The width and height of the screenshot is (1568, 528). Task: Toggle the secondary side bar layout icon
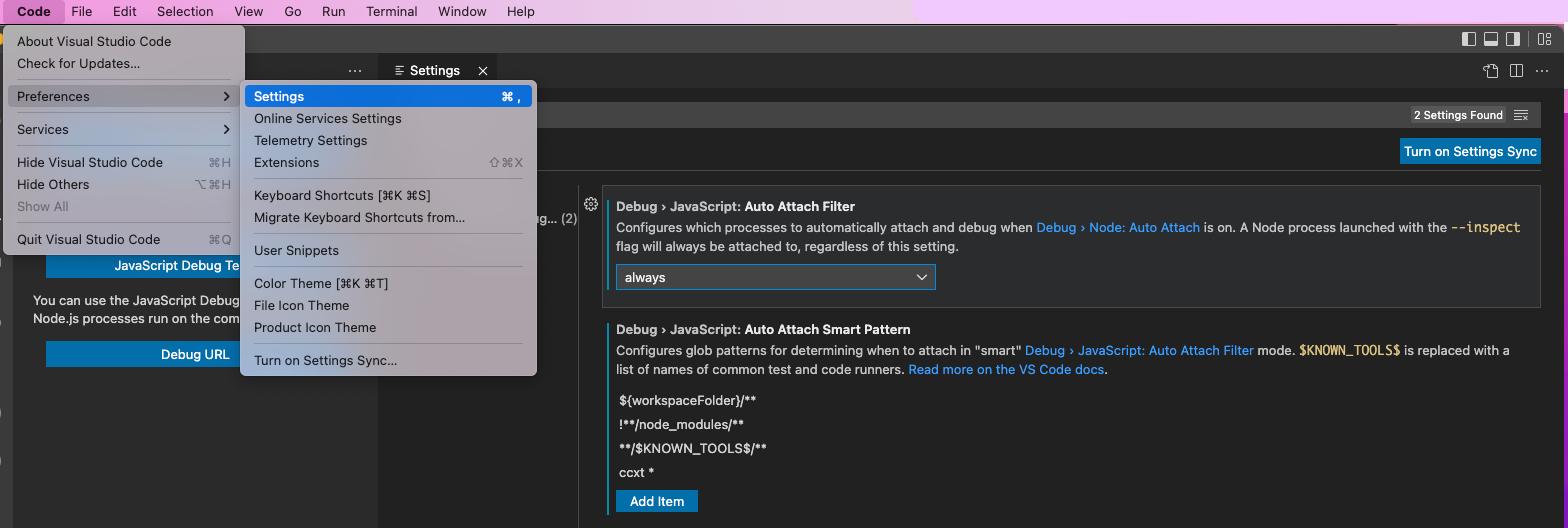pos(1513,39)
